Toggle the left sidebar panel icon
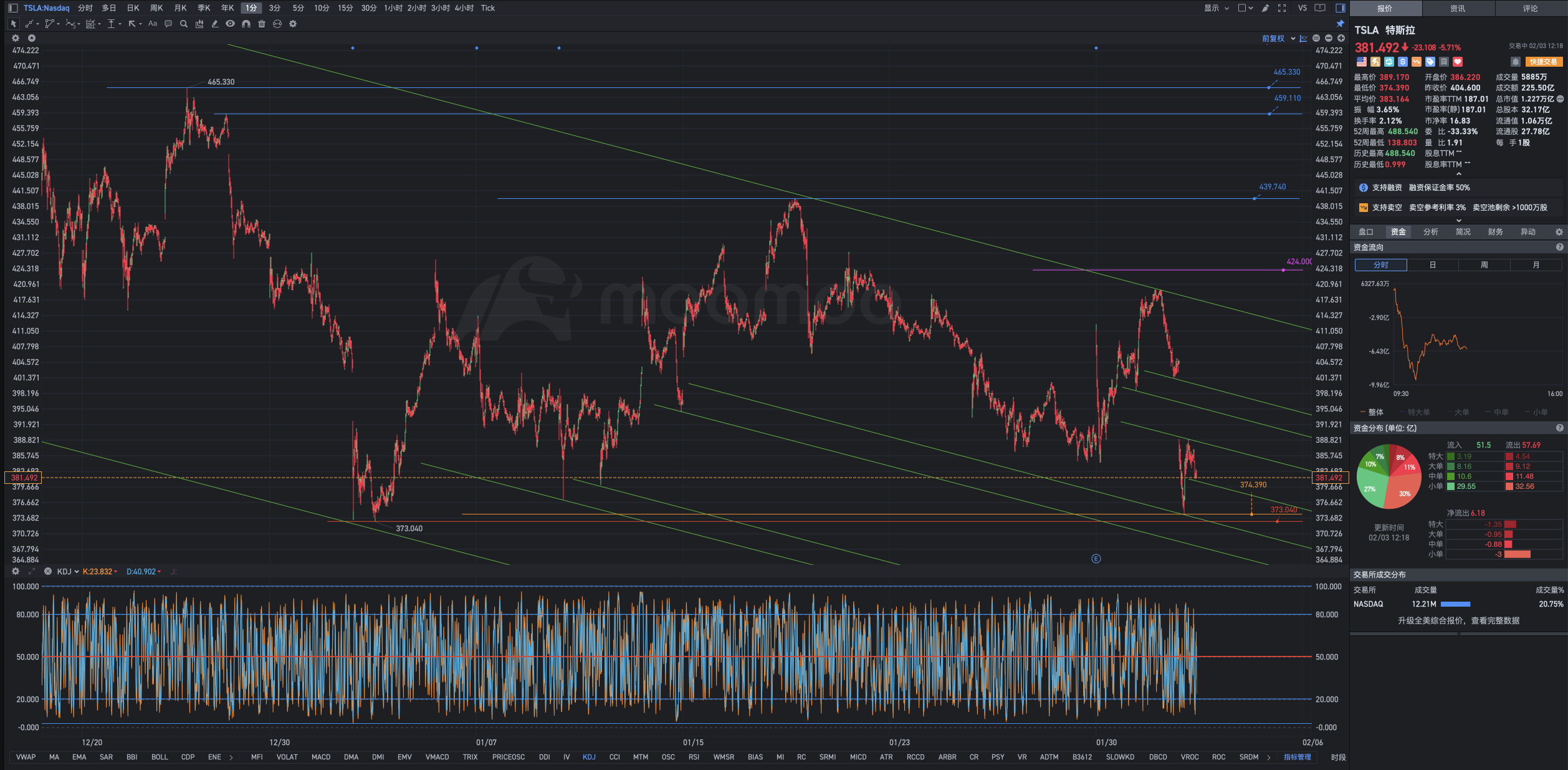The image size is (1568, 770). (x=12, y=8)
